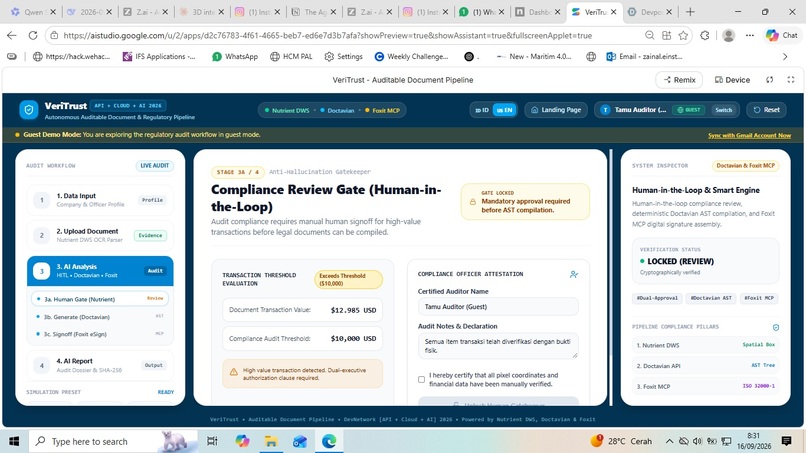Click the auditor user icon in attestation panel
This screenshot has height=453, width=806.
(x=574, y=275)
